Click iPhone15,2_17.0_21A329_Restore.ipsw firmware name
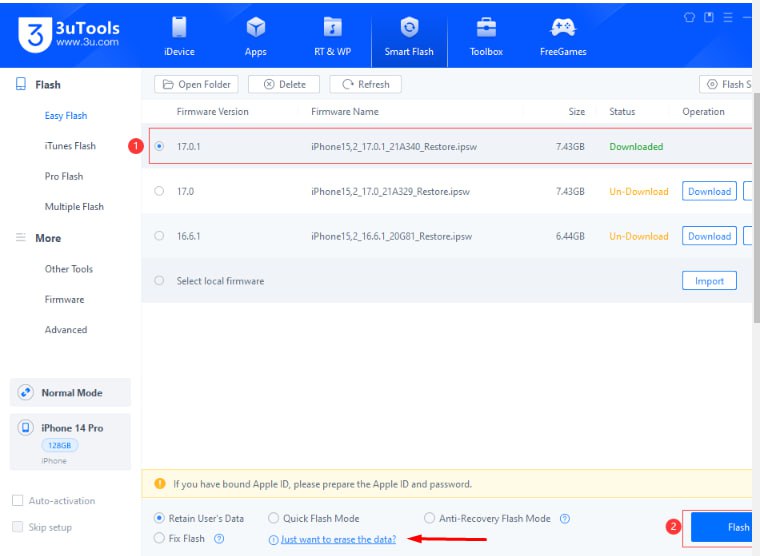 [390, 191]
